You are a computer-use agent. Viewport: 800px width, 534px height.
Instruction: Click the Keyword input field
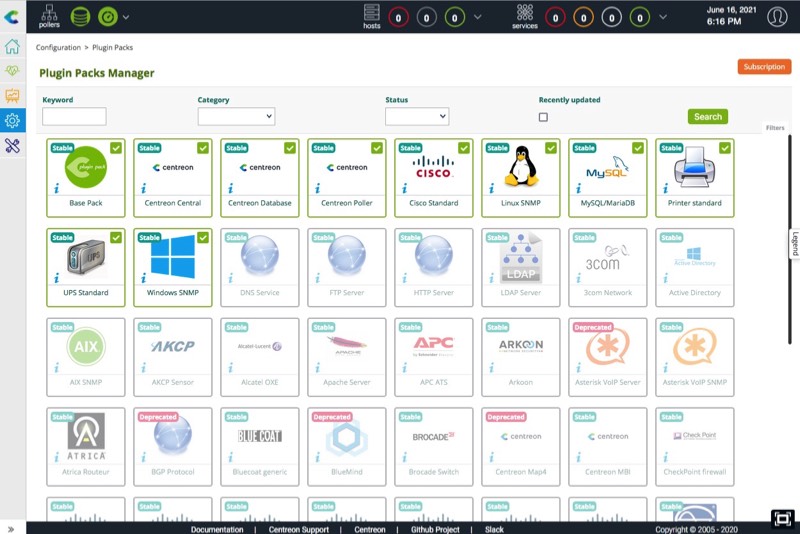point(74,117)
